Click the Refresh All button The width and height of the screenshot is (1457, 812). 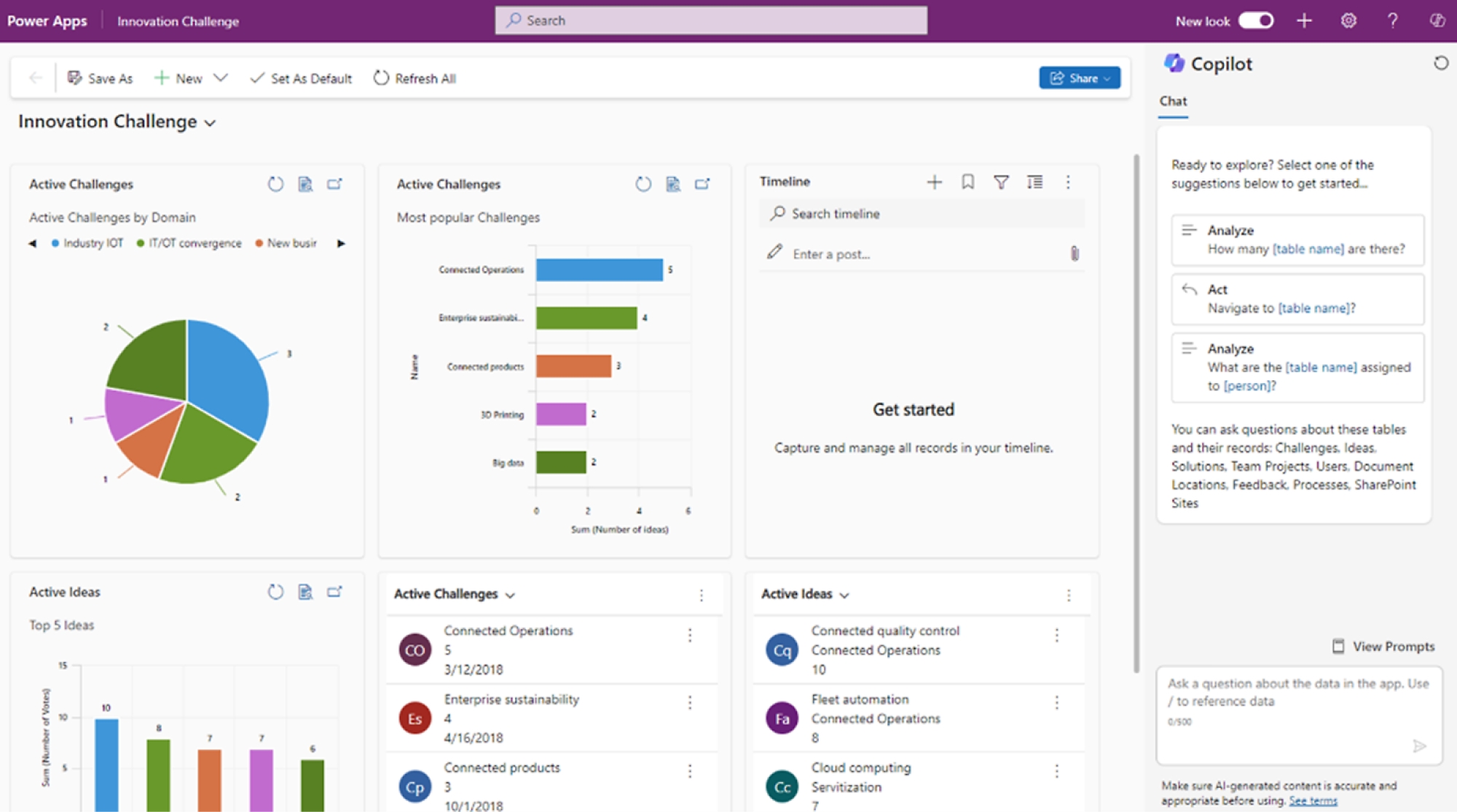click(414, 78)
